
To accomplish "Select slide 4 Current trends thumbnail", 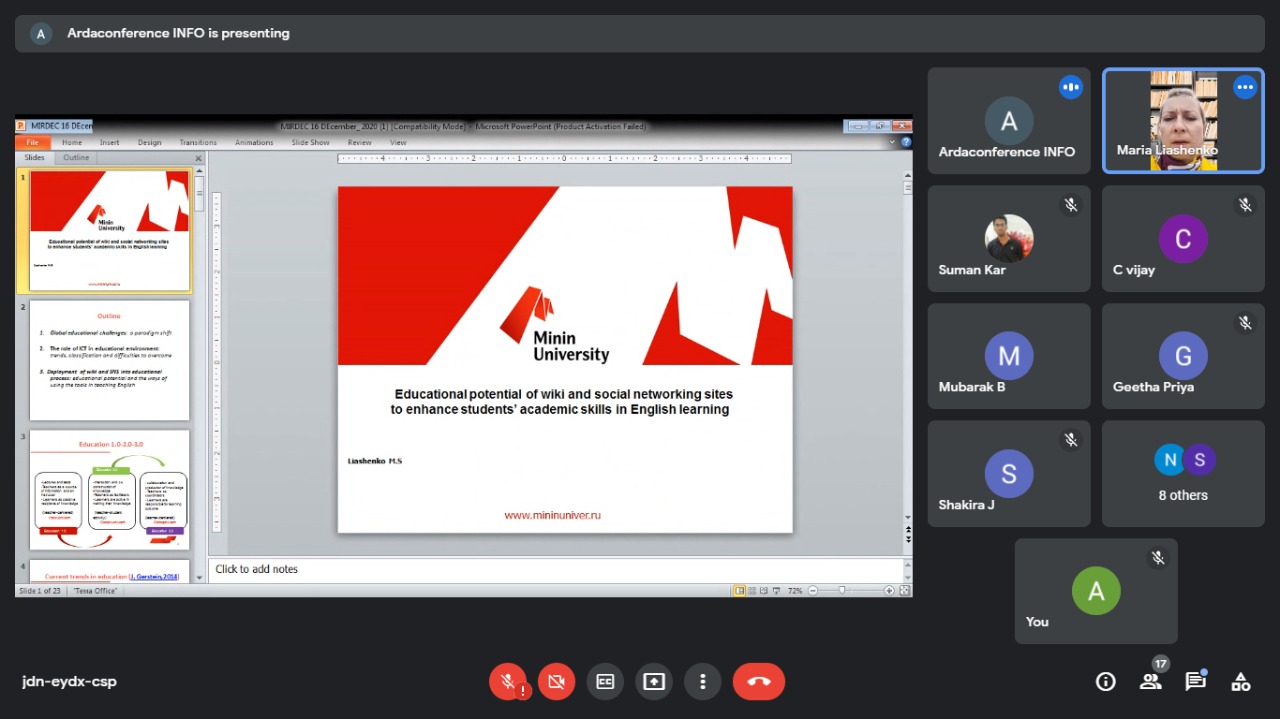I will click(x=109, y=571).
